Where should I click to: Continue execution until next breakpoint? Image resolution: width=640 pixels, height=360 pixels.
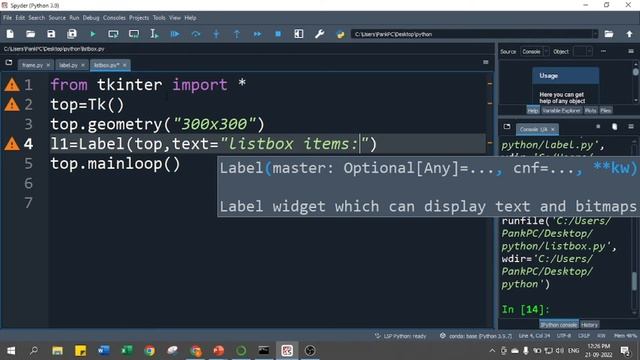click(x=258, y=34)
